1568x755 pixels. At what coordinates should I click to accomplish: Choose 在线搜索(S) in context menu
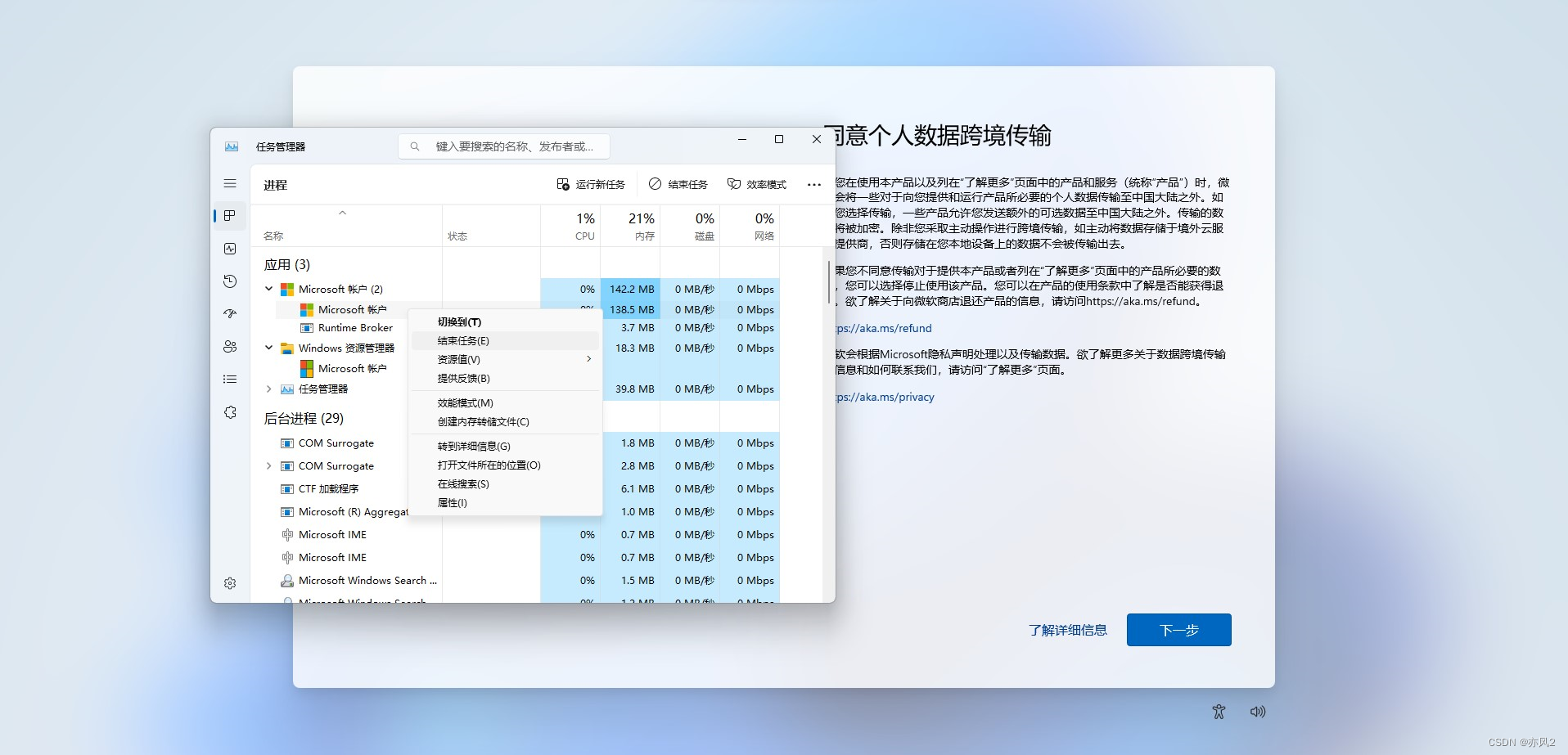coord(506,484)
